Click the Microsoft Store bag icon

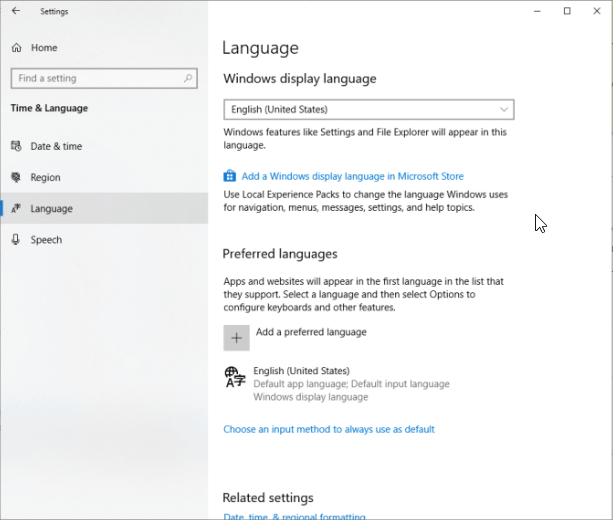pos(229,176)
